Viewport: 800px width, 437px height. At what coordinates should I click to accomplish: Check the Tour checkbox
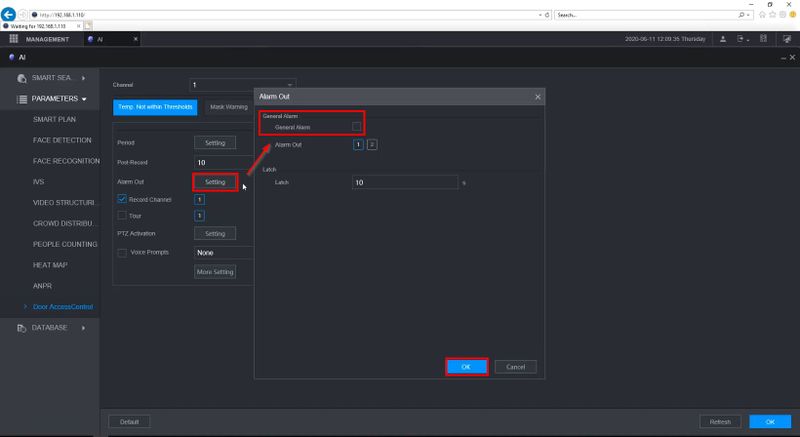tap(122, 215)
